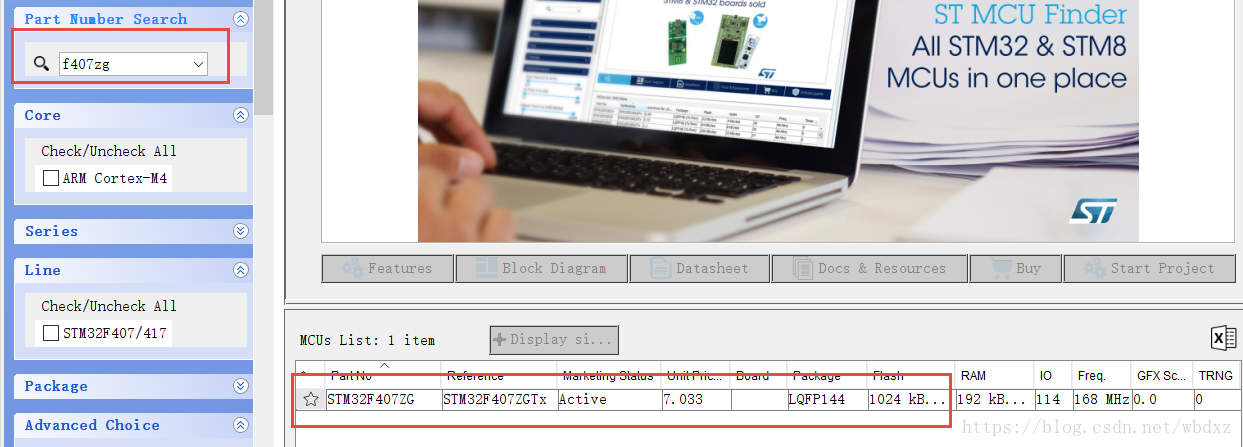Click the Active marketing status cell

click(x=608, y=399)
